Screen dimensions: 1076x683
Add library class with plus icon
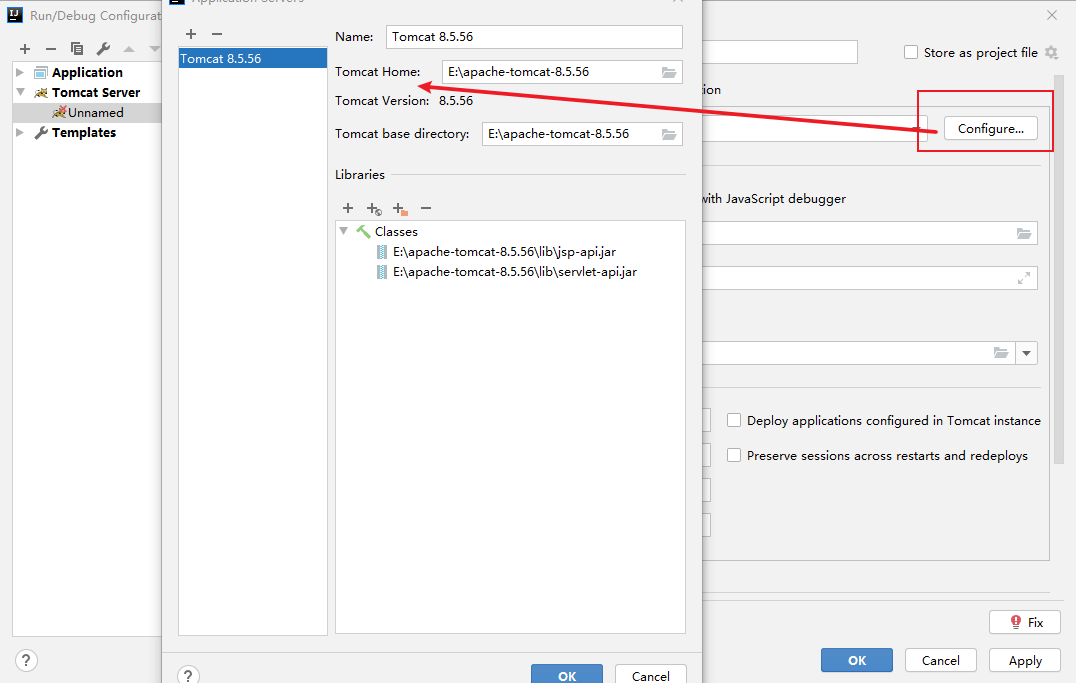tap(348, 208)
